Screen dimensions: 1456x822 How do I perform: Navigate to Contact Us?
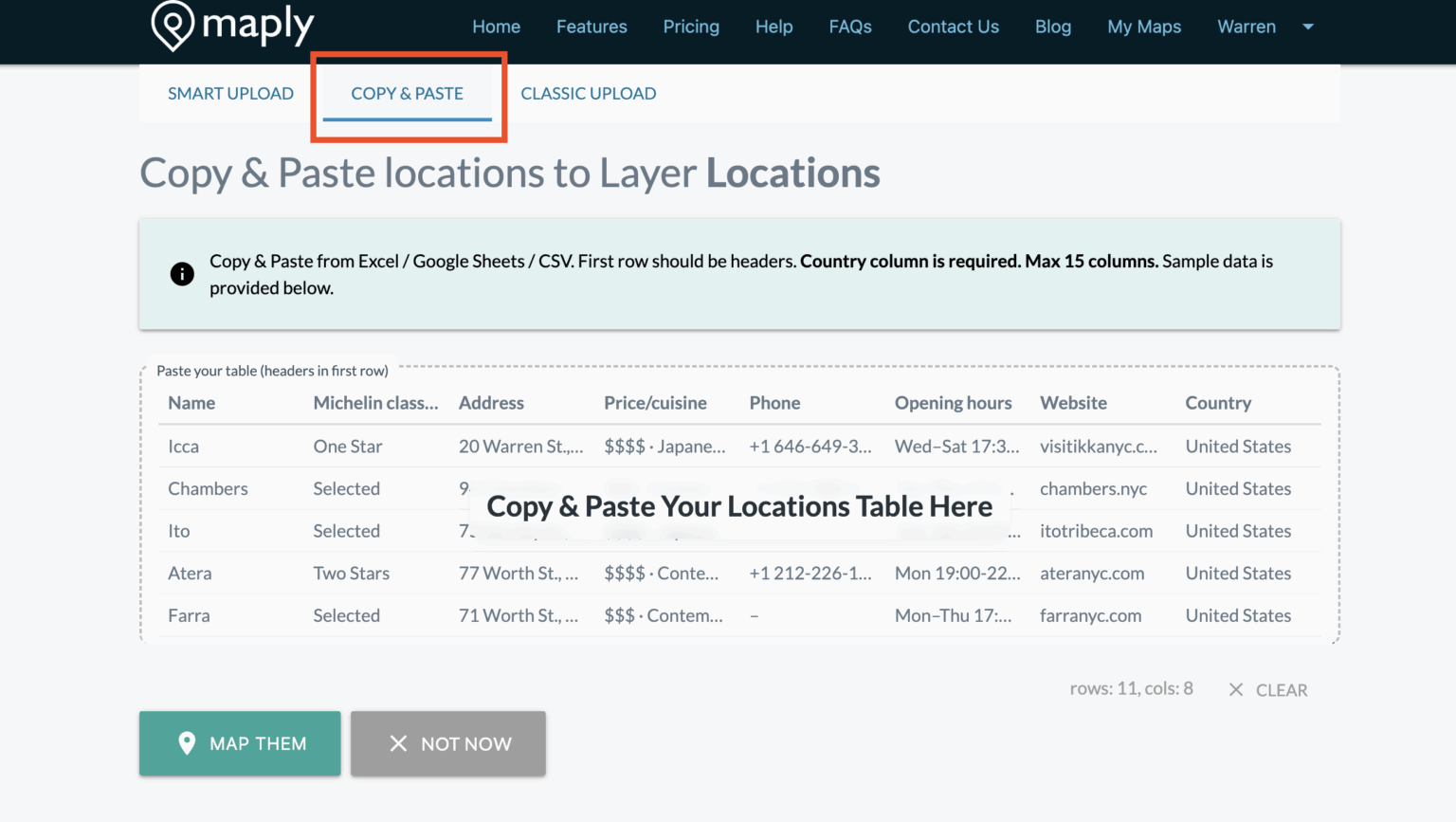(x=953, y=27)
